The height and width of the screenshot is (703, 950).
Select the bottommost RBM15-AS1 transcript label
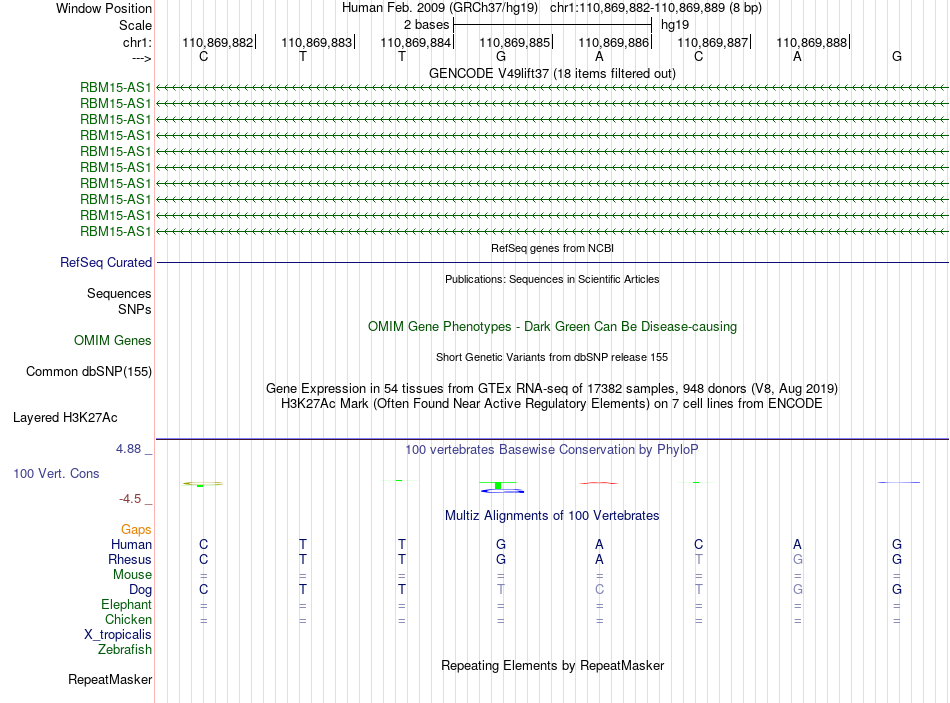point(115,232)
